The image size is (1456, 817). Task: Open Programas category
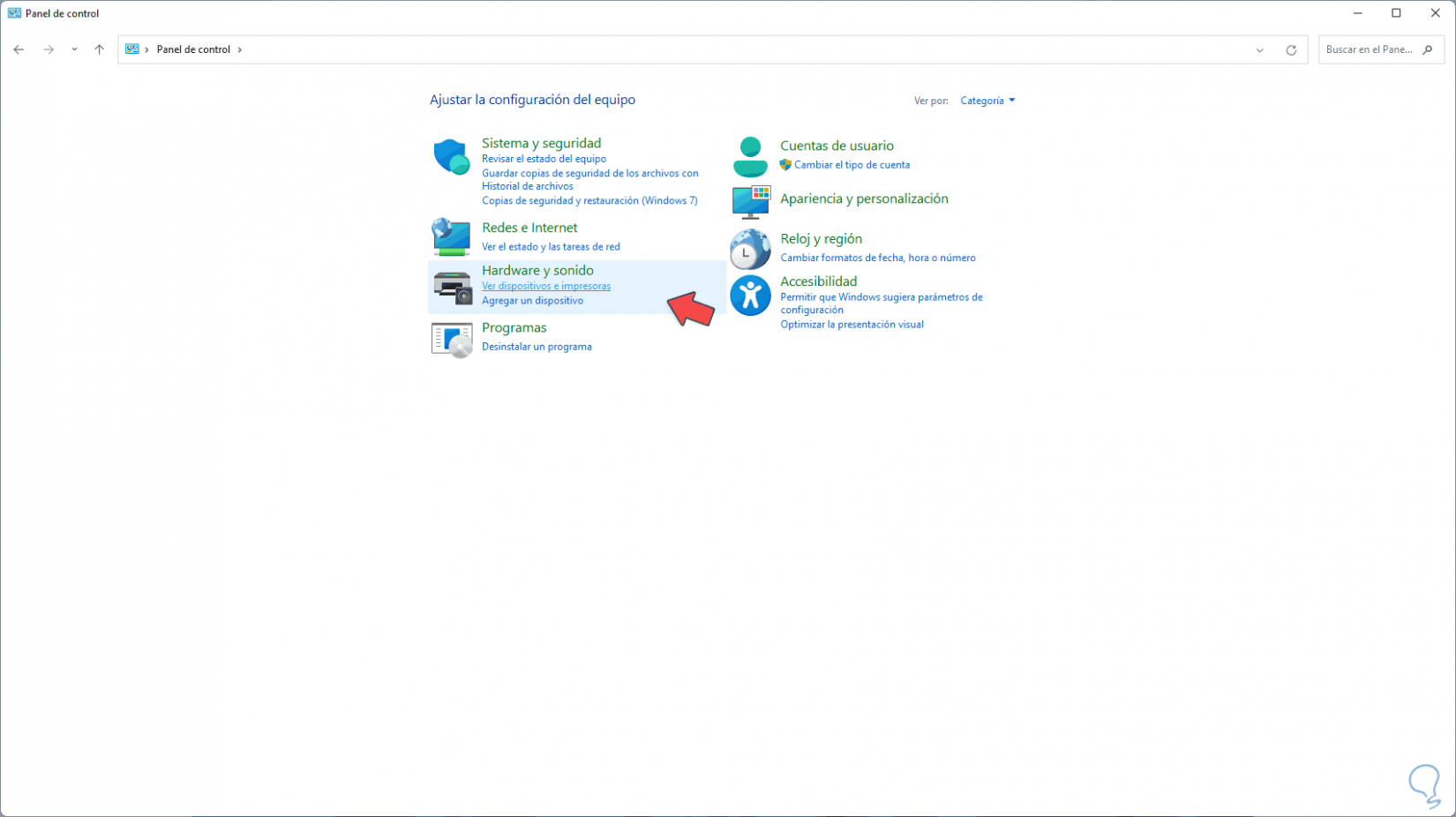point(514,327)
